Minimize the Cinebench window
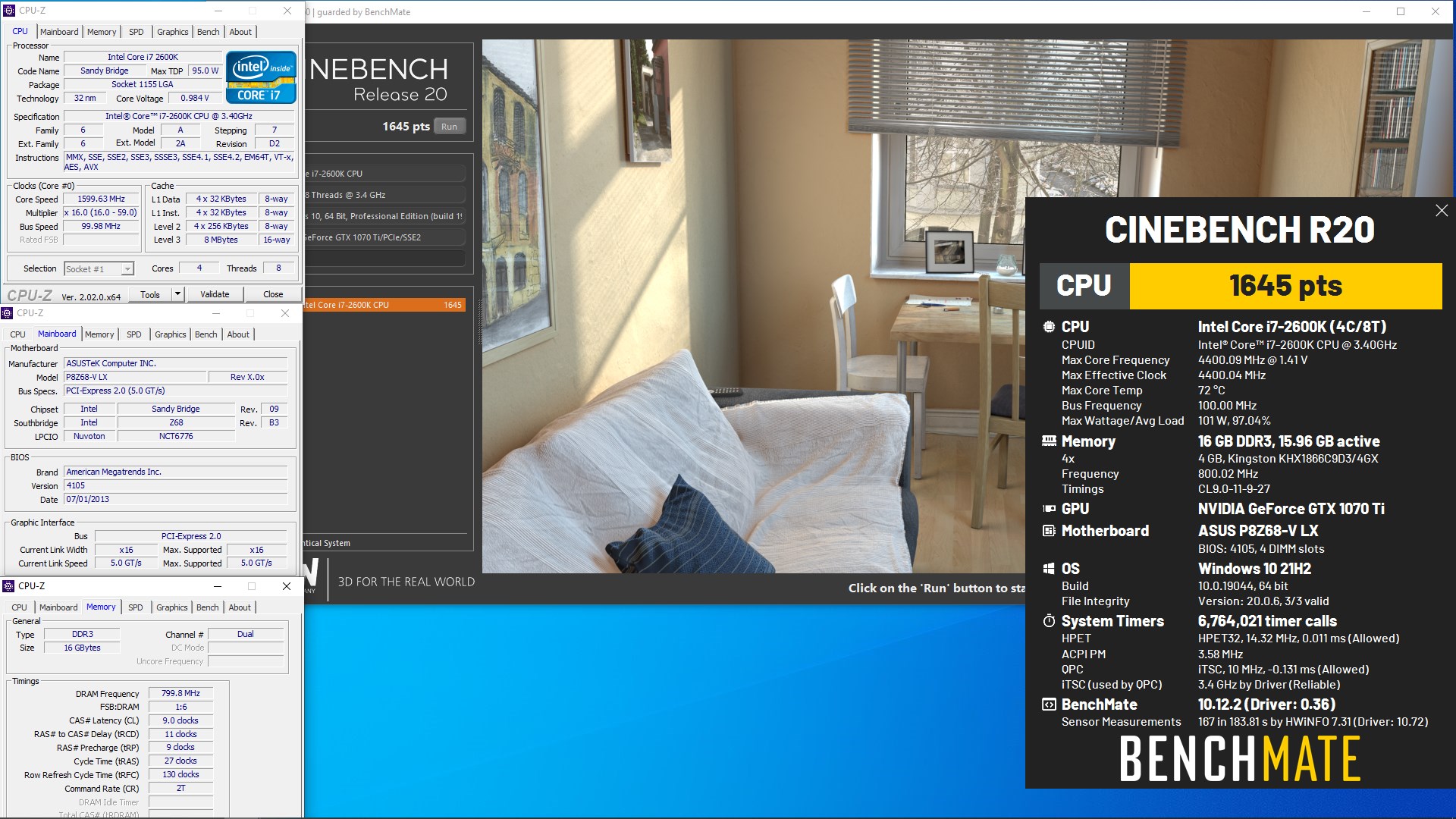 [x=1367, y=11]
